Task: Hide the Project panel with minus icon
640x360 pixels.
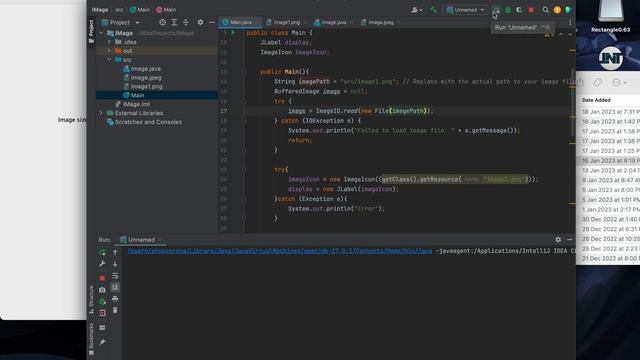Action: (x=212, y=22)
